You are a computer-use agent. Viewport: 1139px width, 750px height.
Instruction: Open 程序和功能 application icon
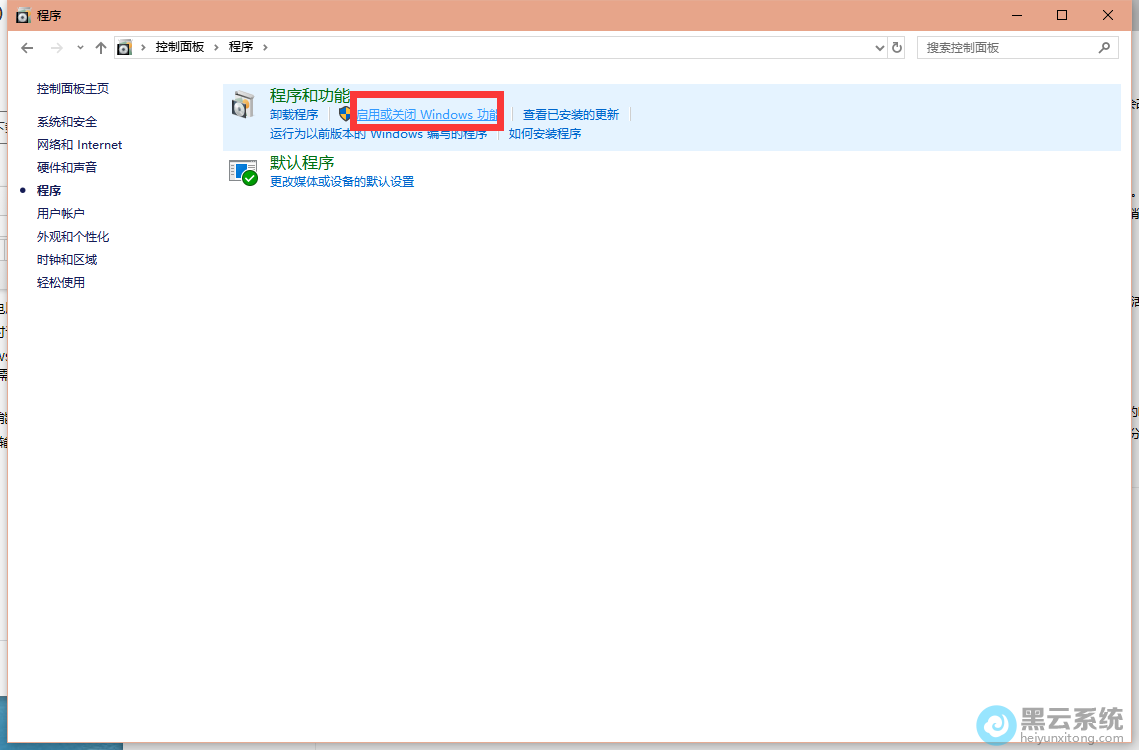[243, 104]
